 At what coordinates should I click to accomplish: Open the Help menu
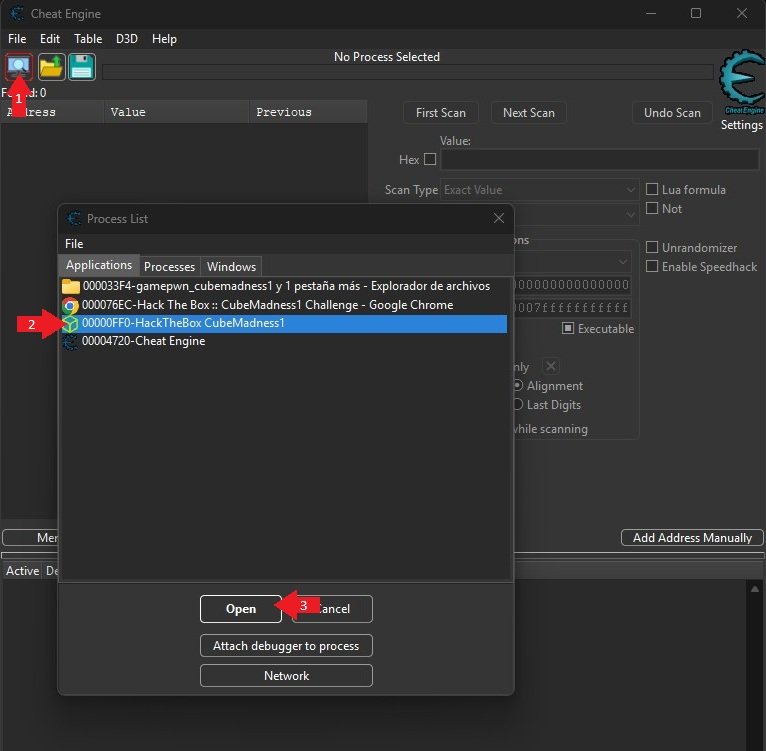point(164,39)
